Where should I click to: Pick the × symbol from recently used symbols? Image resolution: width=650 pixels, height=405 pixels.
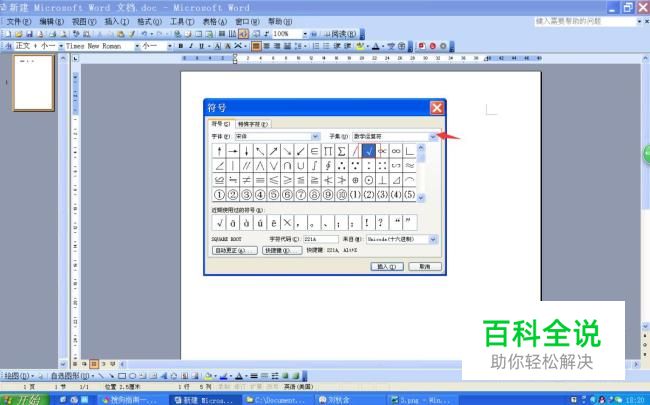coord(287,223)
